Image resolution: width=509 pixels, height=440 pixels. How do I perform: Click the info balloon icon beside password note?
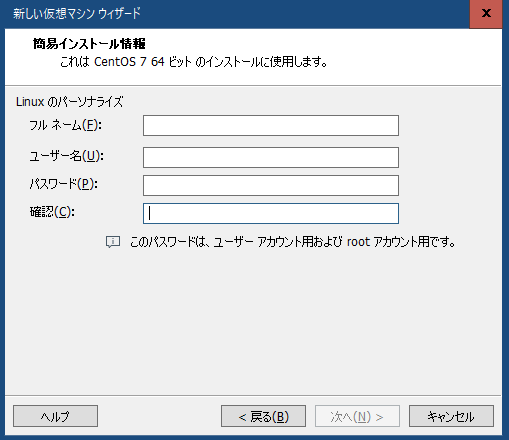pos(113,242)
